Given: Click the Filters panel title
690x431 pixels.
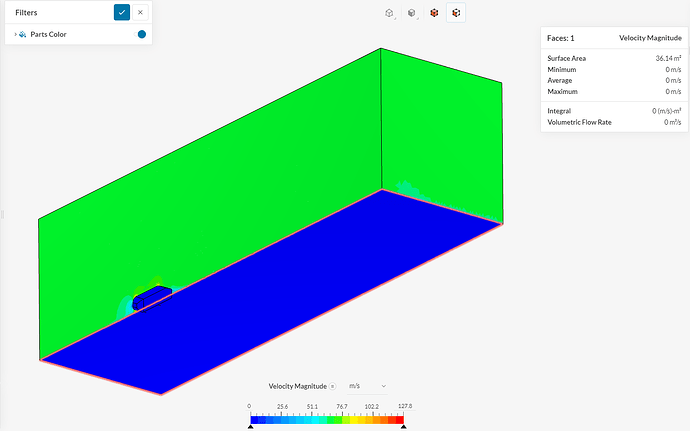Looking at the screenshot, I should (26, 12).
